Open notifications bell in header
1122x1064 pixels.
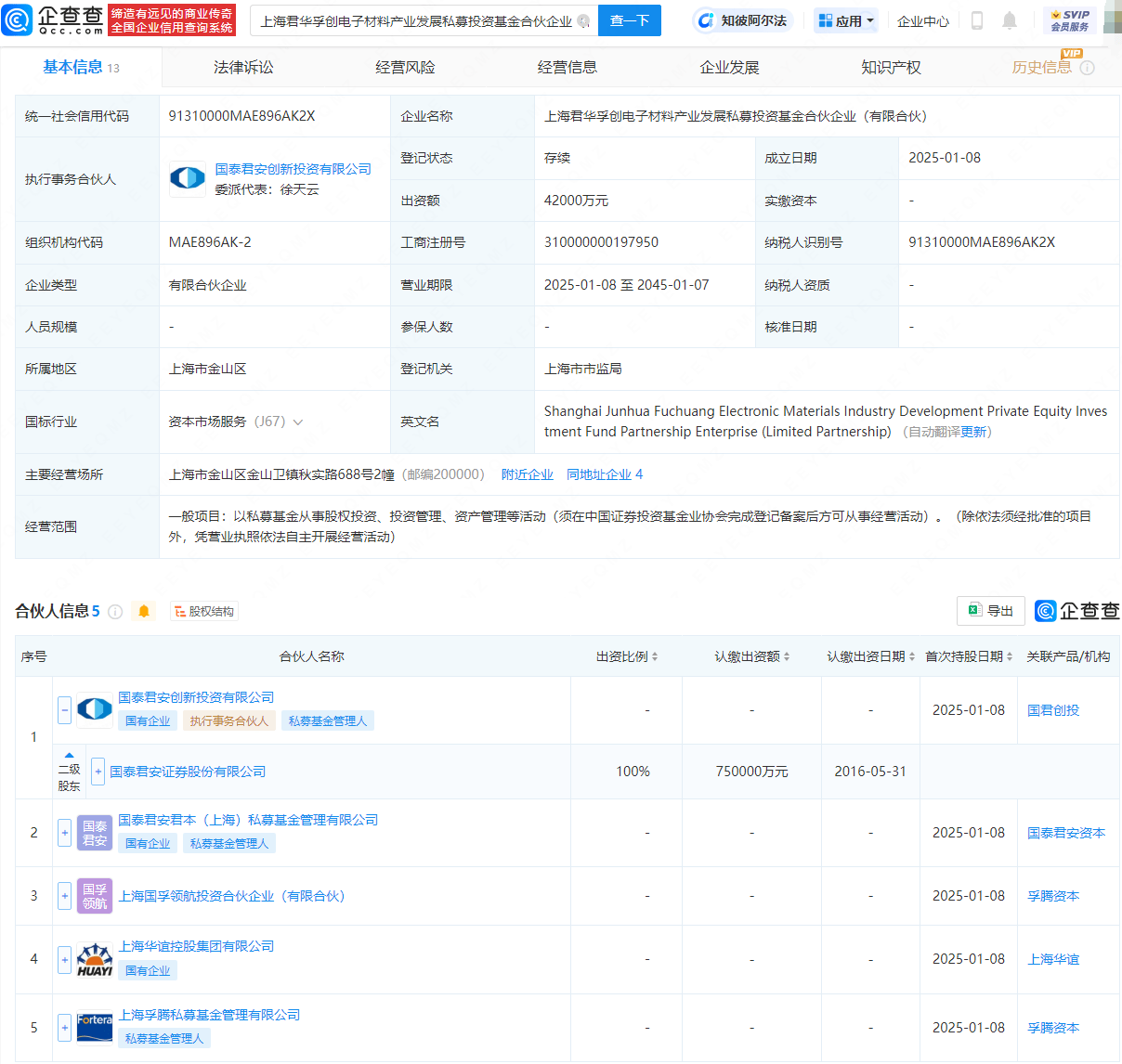click(x=1010, y=20)
